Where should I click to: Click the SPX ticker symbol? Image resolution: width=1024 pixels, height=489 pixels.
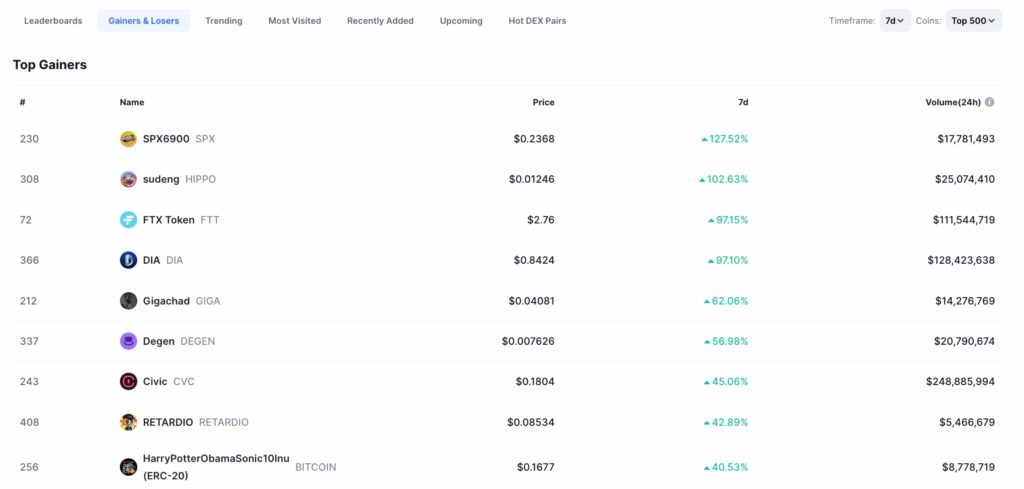point(205,139)
